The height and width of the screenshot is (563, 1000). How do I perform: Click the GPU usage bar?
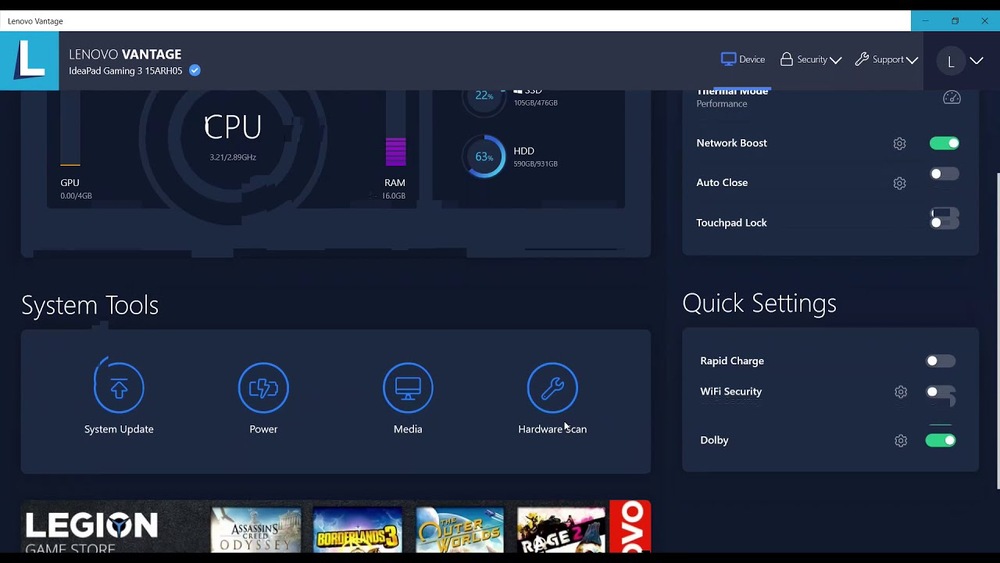coord(70,129)
